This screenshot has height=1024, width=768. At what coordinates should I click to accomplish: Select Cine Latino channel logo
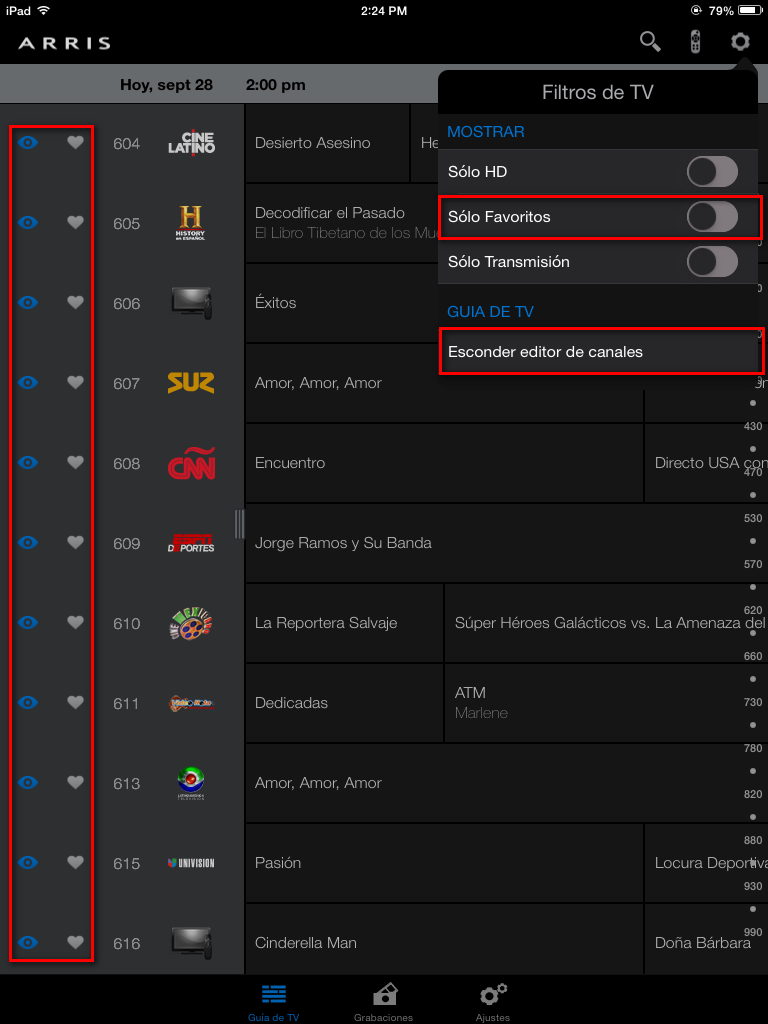tap(191, 142)
